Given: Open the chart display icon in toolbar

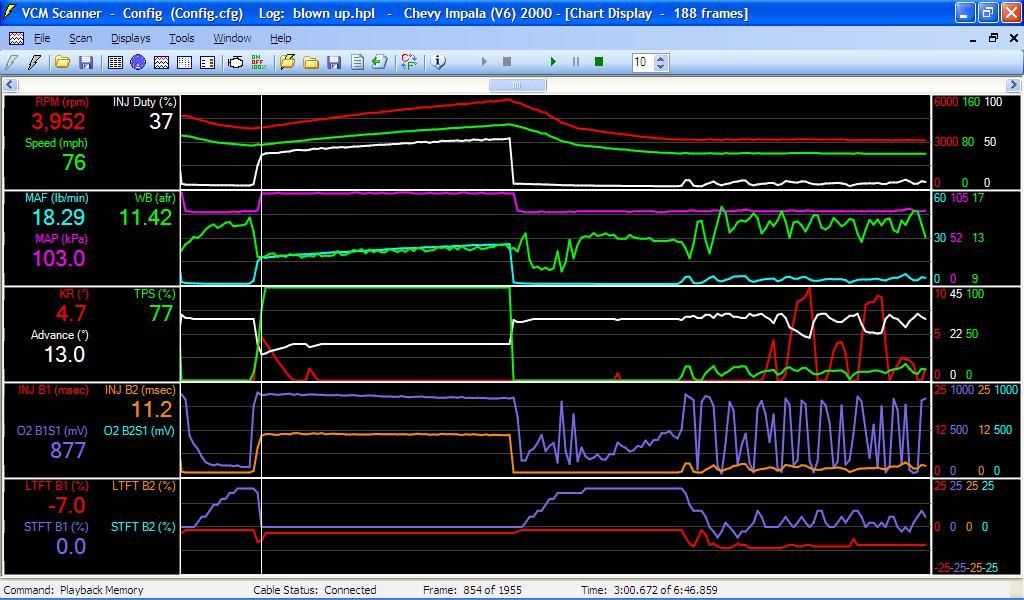Looking at the screenshot, I should click(161, 62).
